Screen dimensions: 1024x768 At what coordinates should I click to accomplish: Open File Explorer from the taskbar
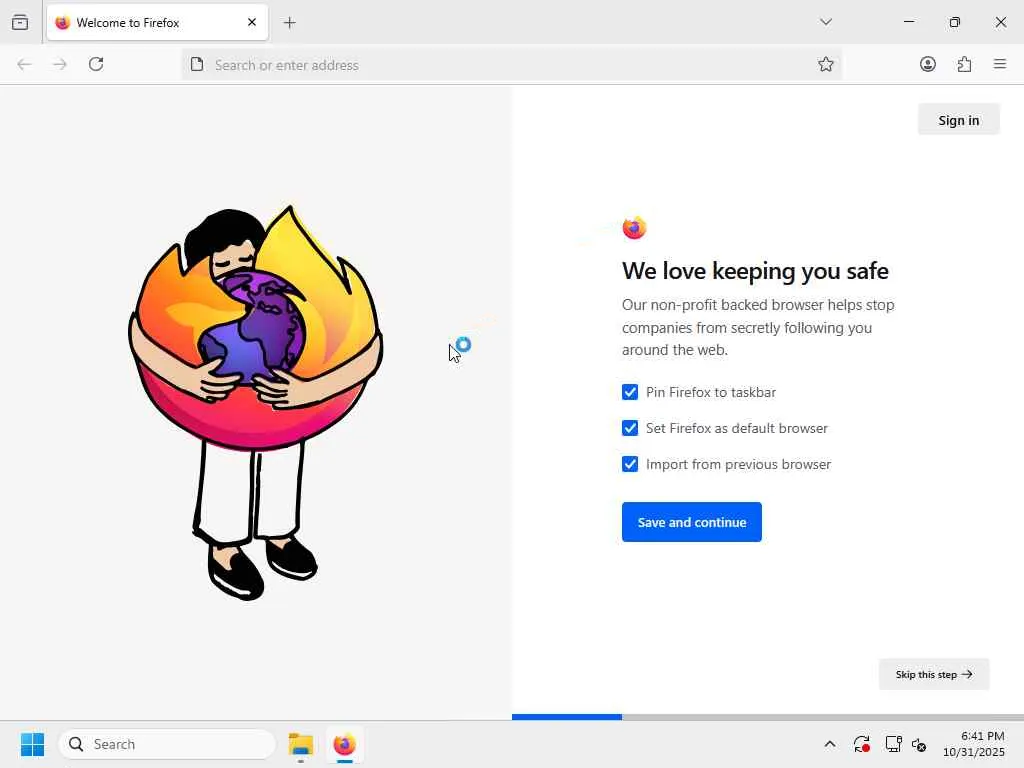tap(300, 744)
